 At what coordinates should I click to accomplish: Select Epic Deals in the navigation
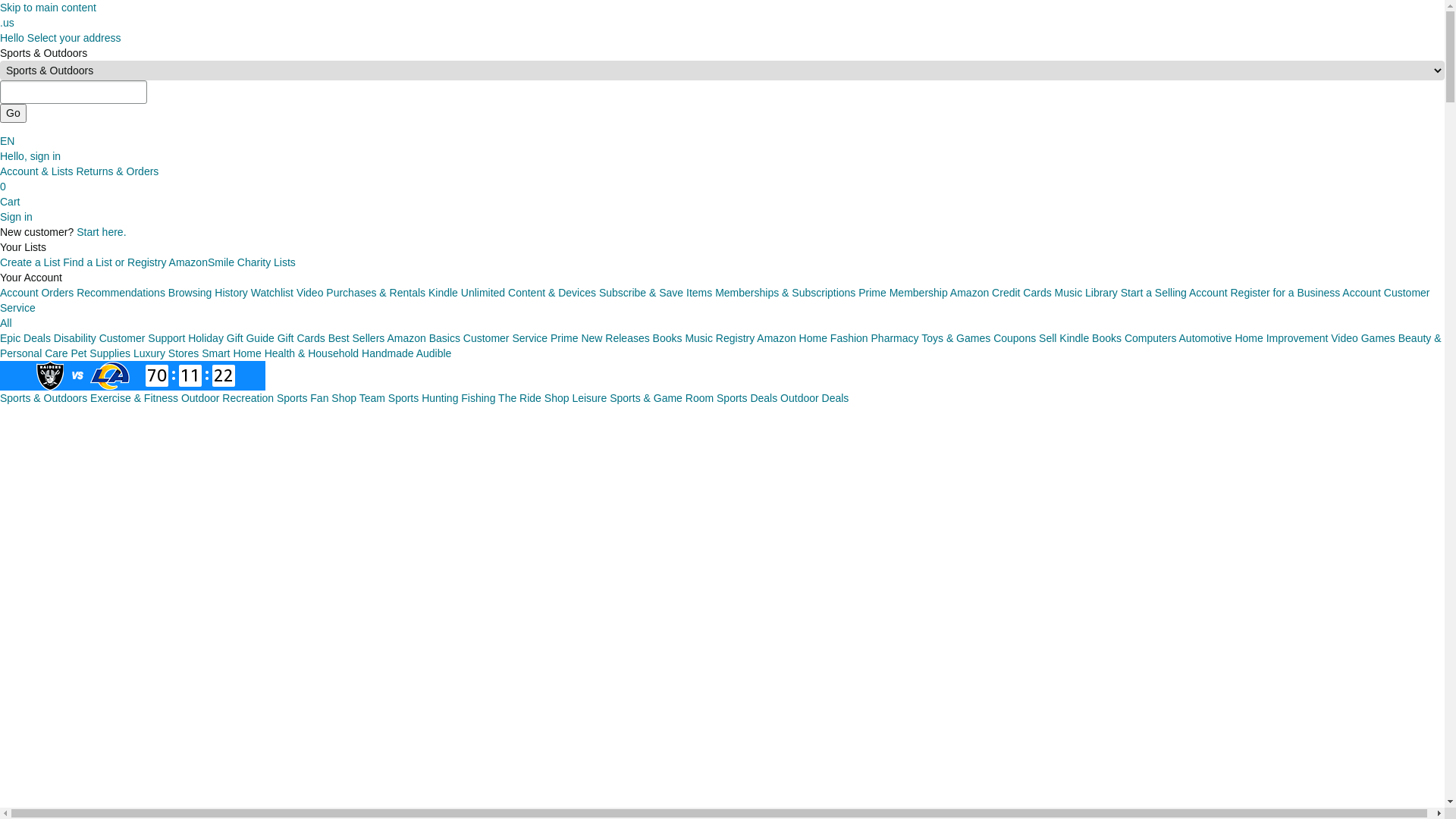pyautogui.click(x=25, y=338)
